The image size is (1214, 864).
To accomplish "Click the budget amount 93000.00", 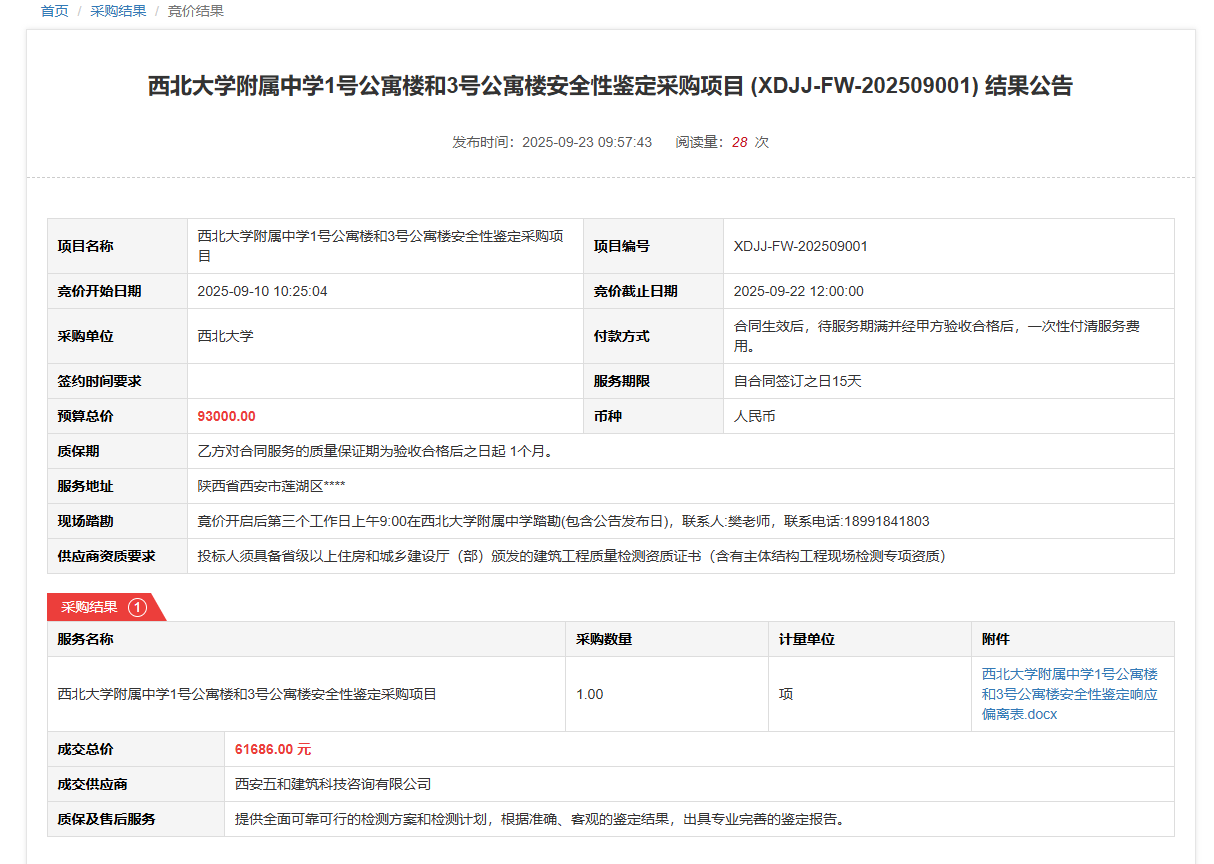I will tap(226, 416).
